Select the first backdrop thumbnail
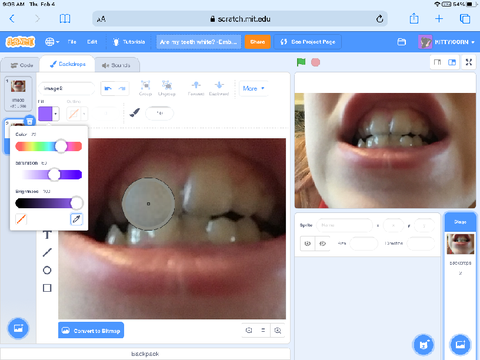480x360 pixels. (x=18, y=94)
